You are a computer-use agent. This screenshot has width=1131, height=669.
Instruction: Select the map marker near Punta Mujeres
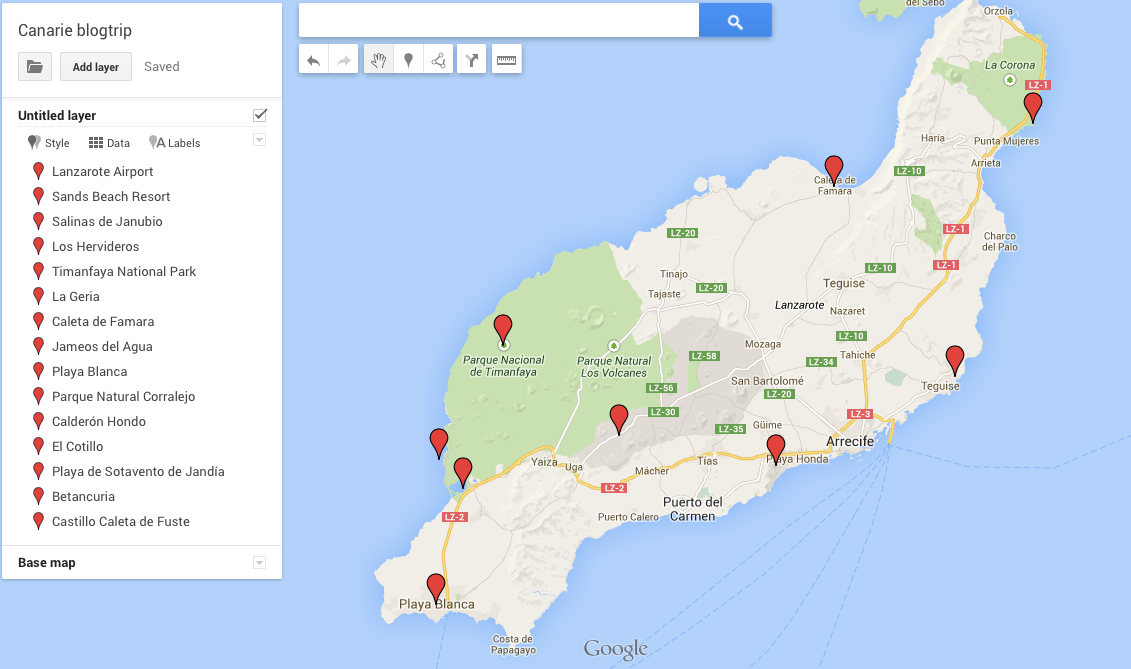tap(1033, 107)
